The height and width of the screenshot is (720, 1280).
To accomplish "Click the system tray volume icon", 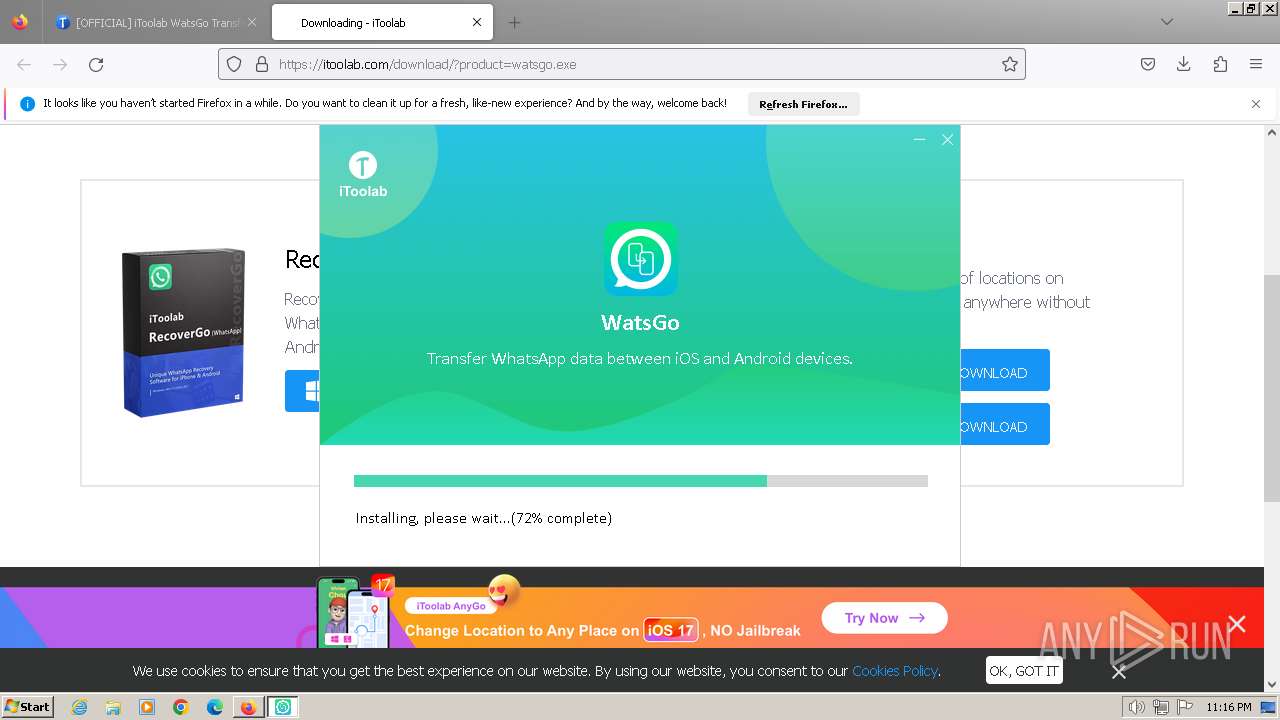I will 1136,707.
